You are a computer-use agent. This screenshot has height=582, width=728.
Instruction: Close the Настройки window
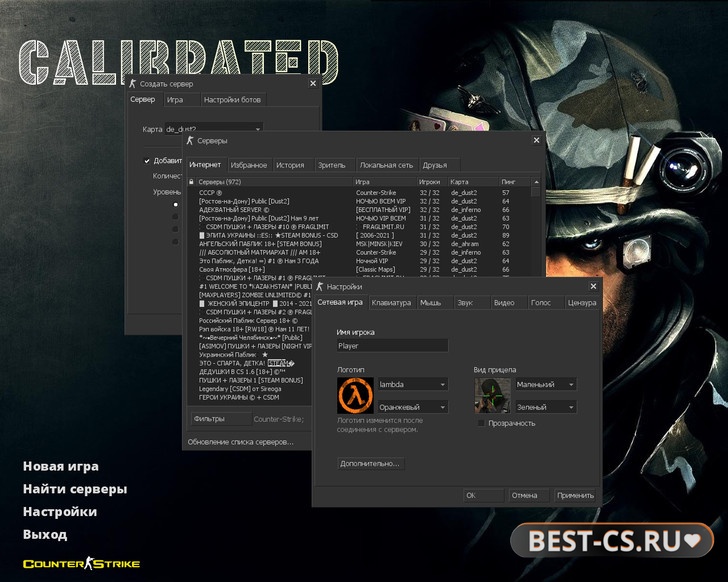(x=593, y=286)
